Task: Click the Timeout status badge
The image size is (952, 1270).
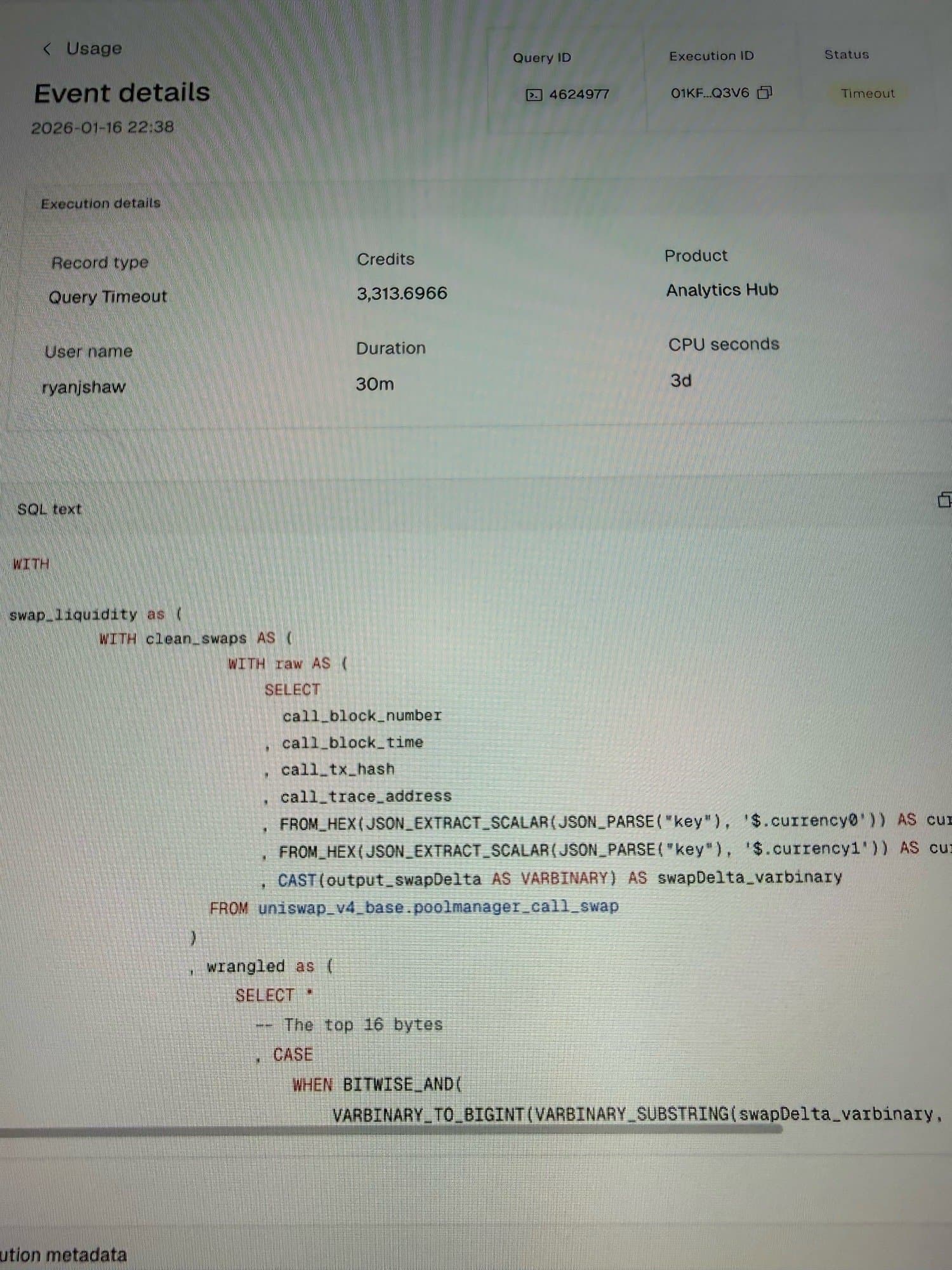Action: pos(867,93)
